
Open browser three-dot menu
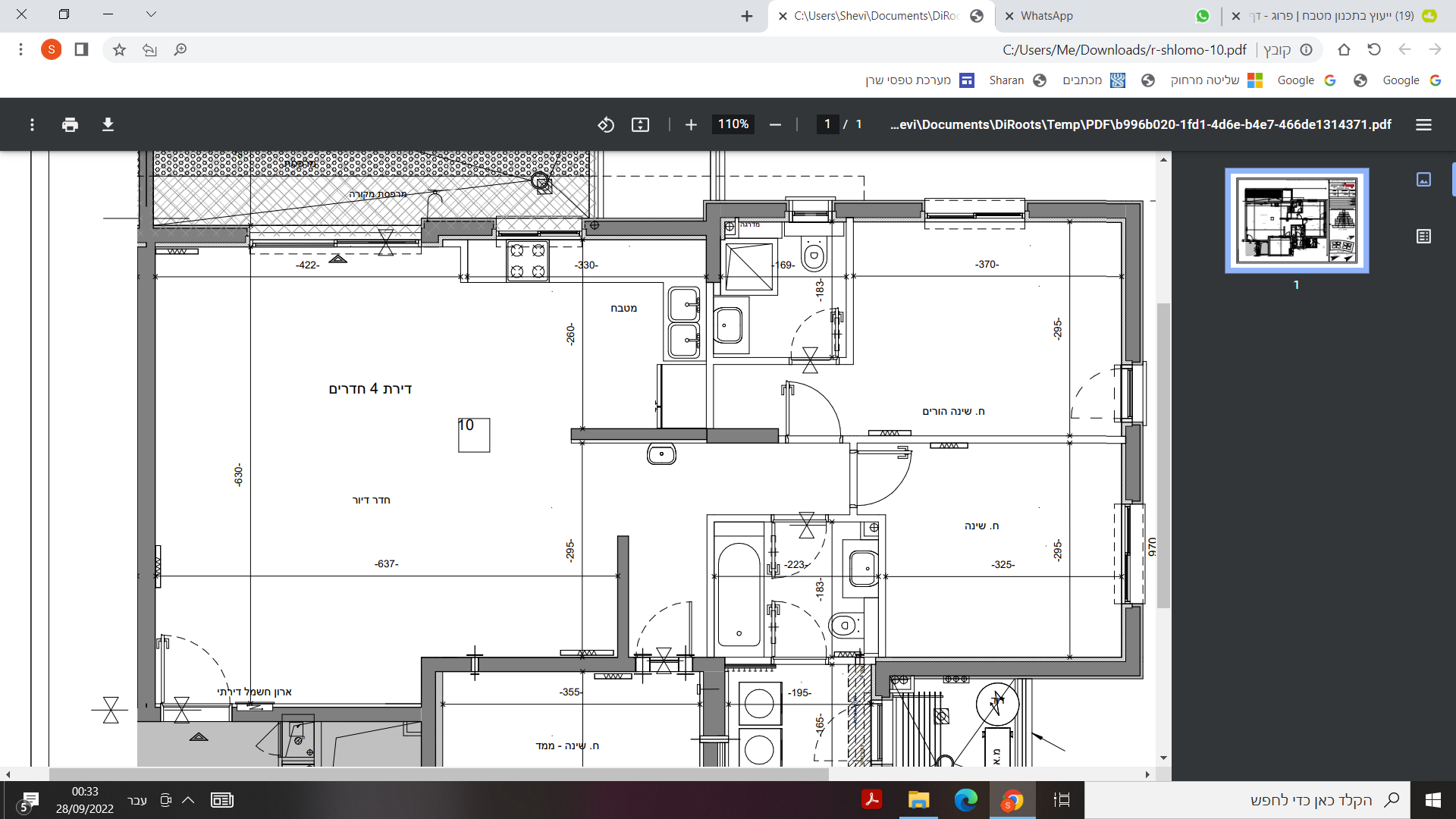coord(20,49)
